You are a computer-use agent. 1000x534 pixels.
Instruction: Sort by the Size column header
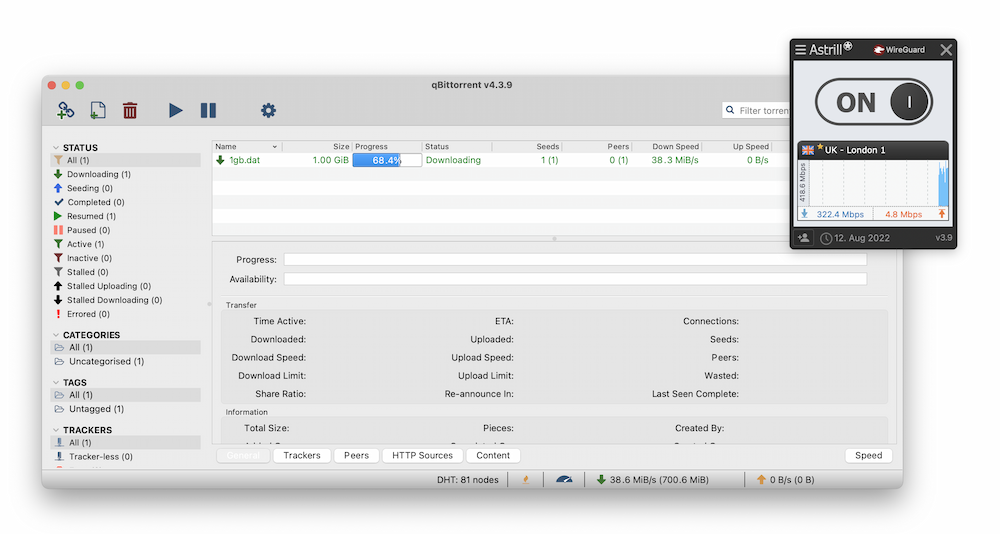317,147
